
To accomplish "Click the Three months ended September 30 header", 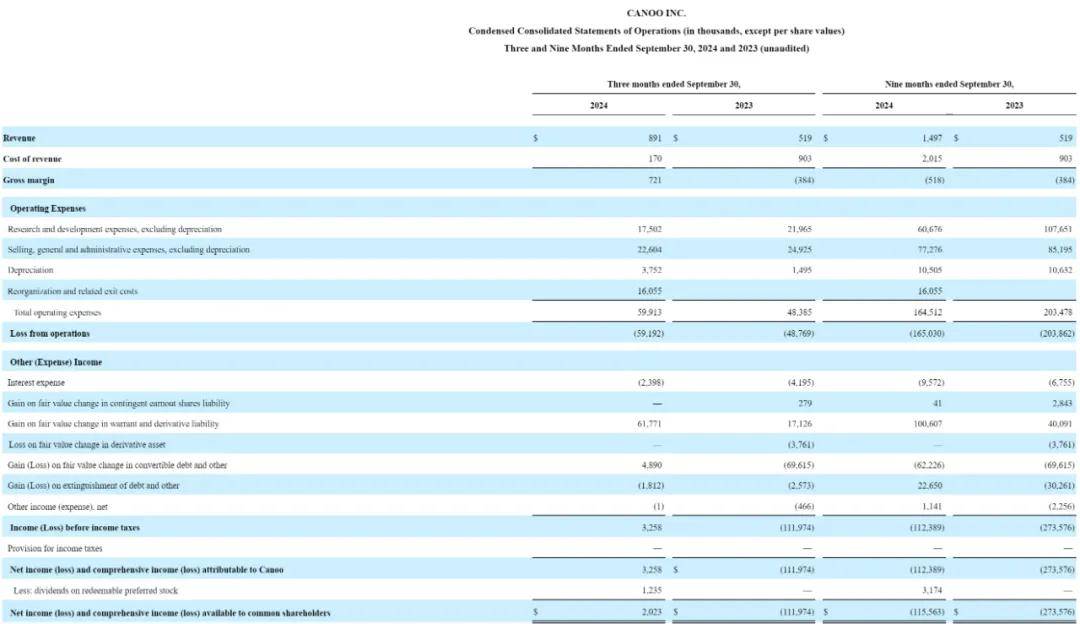I will (x=673, y=84).
